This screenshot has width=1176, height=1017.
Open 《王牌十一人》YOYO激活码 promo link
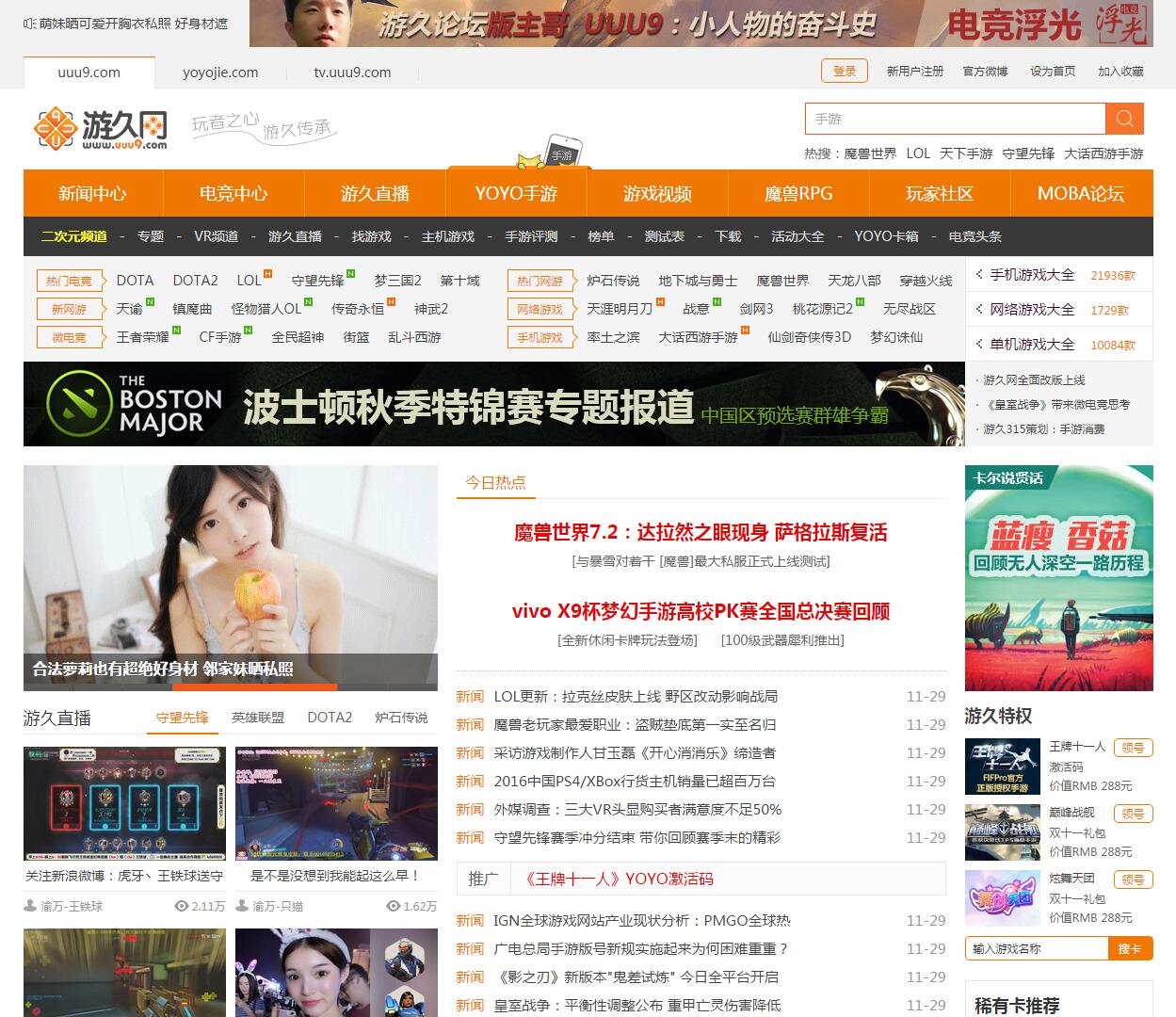(x=619, y=879)
